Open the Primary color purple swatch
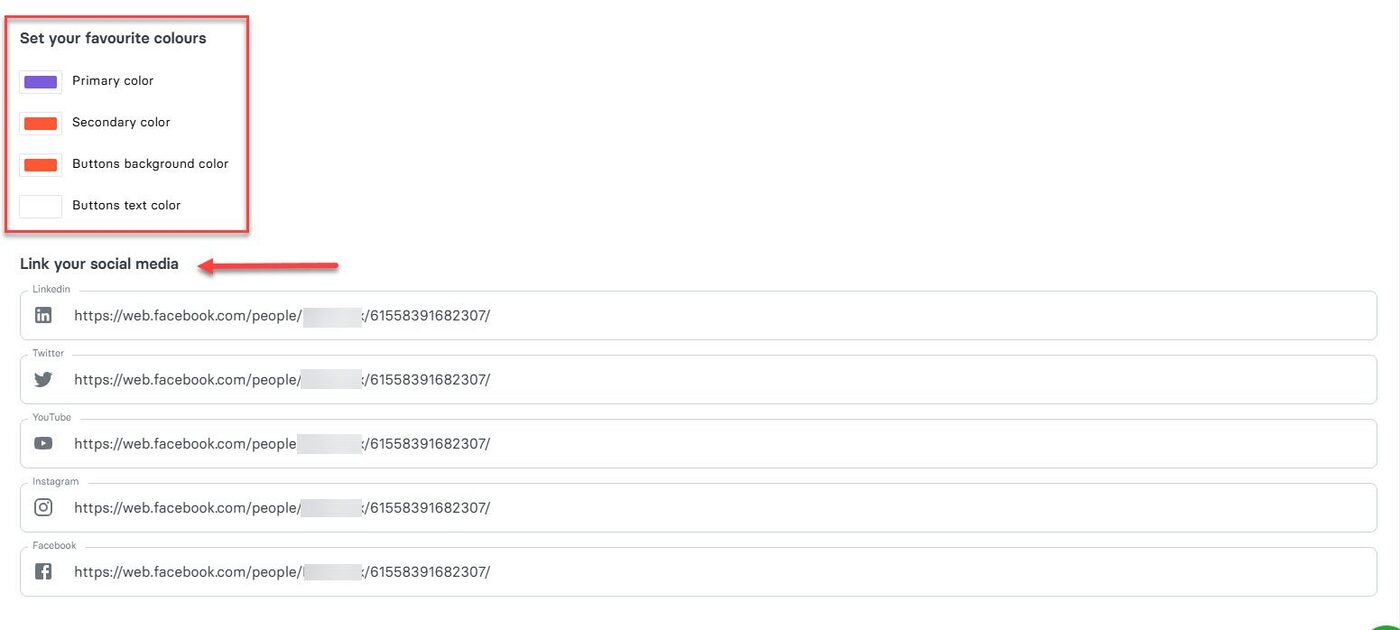Viewport: 1400px width, 630px height. pos(40,81)
